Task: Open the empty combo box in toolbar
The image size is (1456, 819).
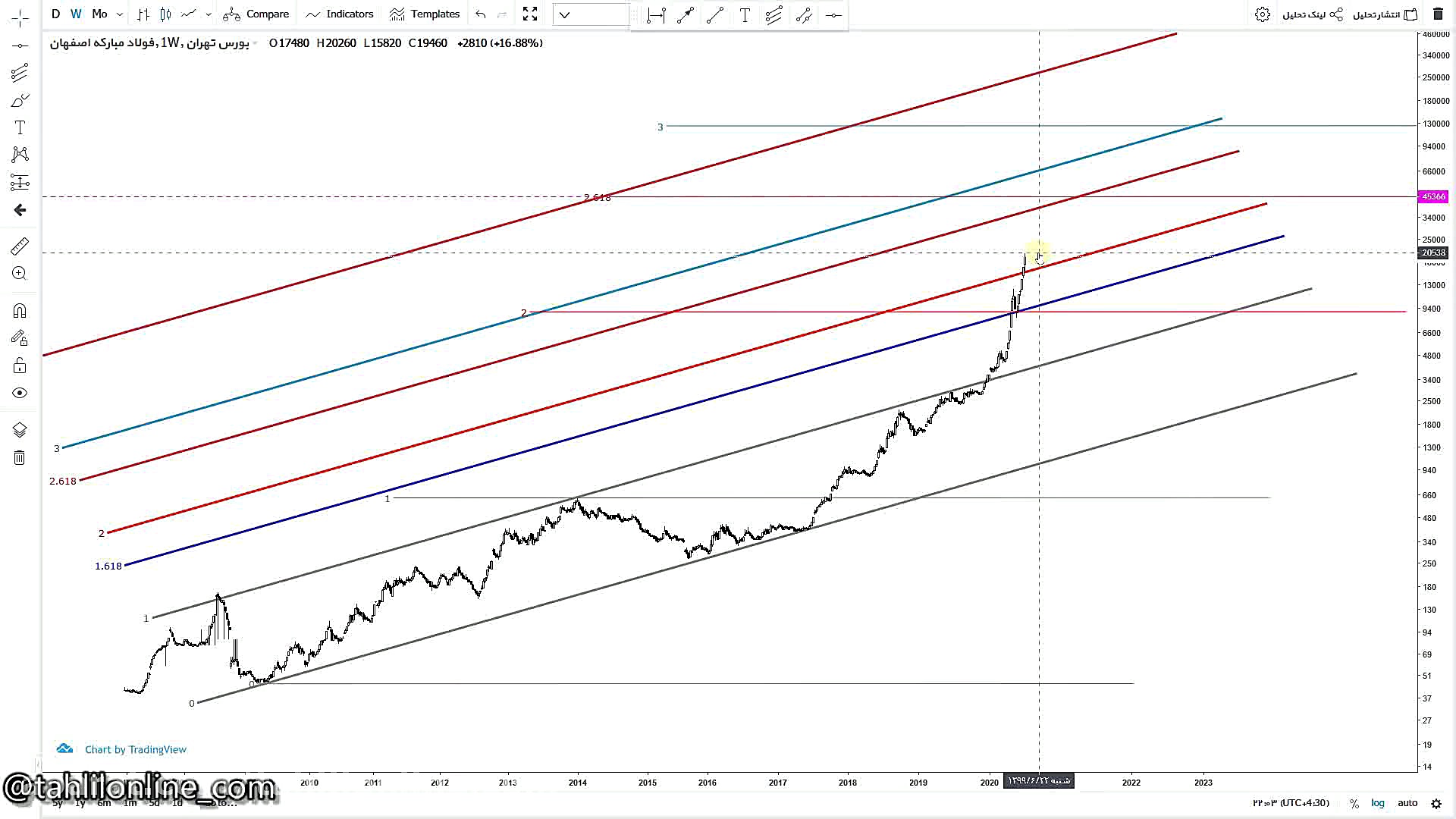Action: pyautogui.click(x=591, y=14)
